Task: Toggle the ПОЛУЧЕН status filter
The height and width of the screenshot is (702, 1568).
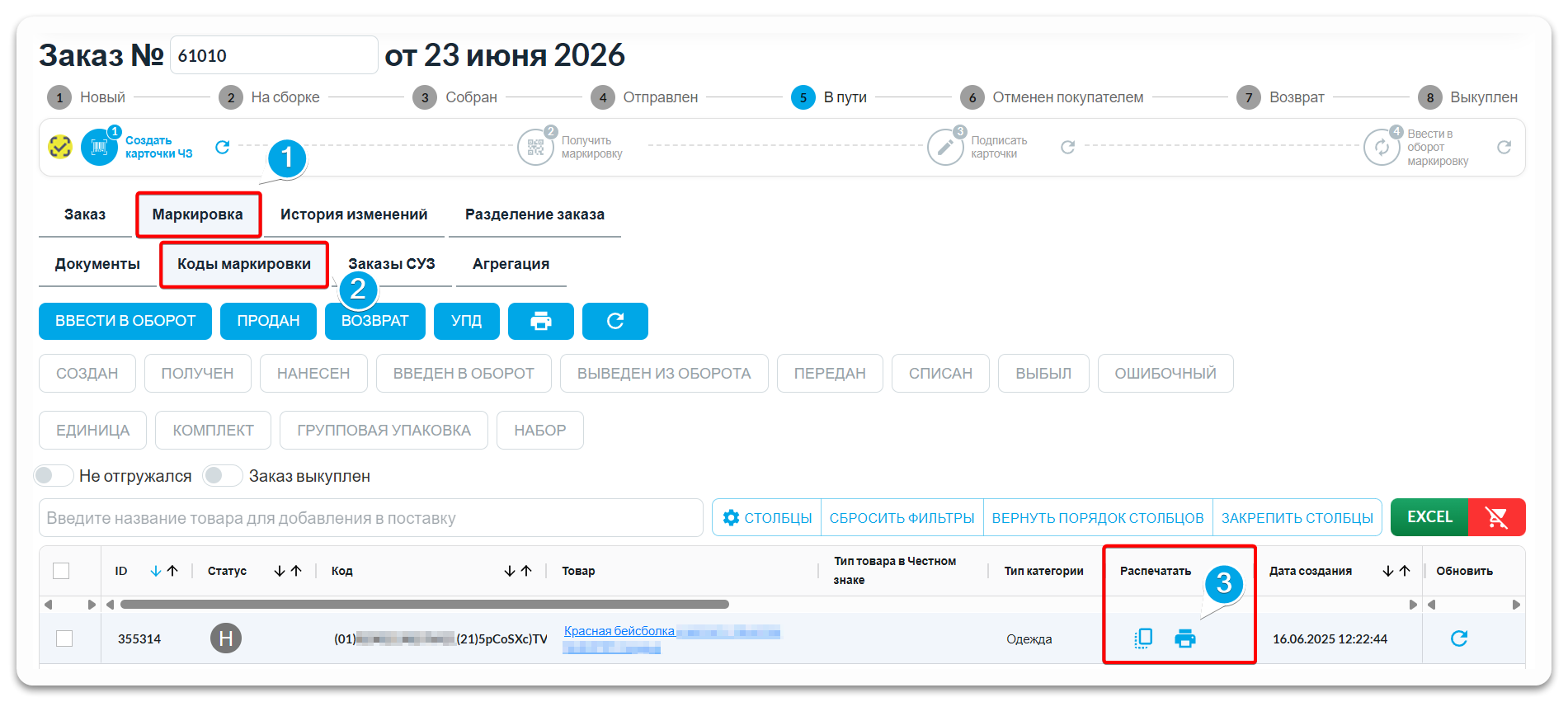Action: click(x=198, y=374)
